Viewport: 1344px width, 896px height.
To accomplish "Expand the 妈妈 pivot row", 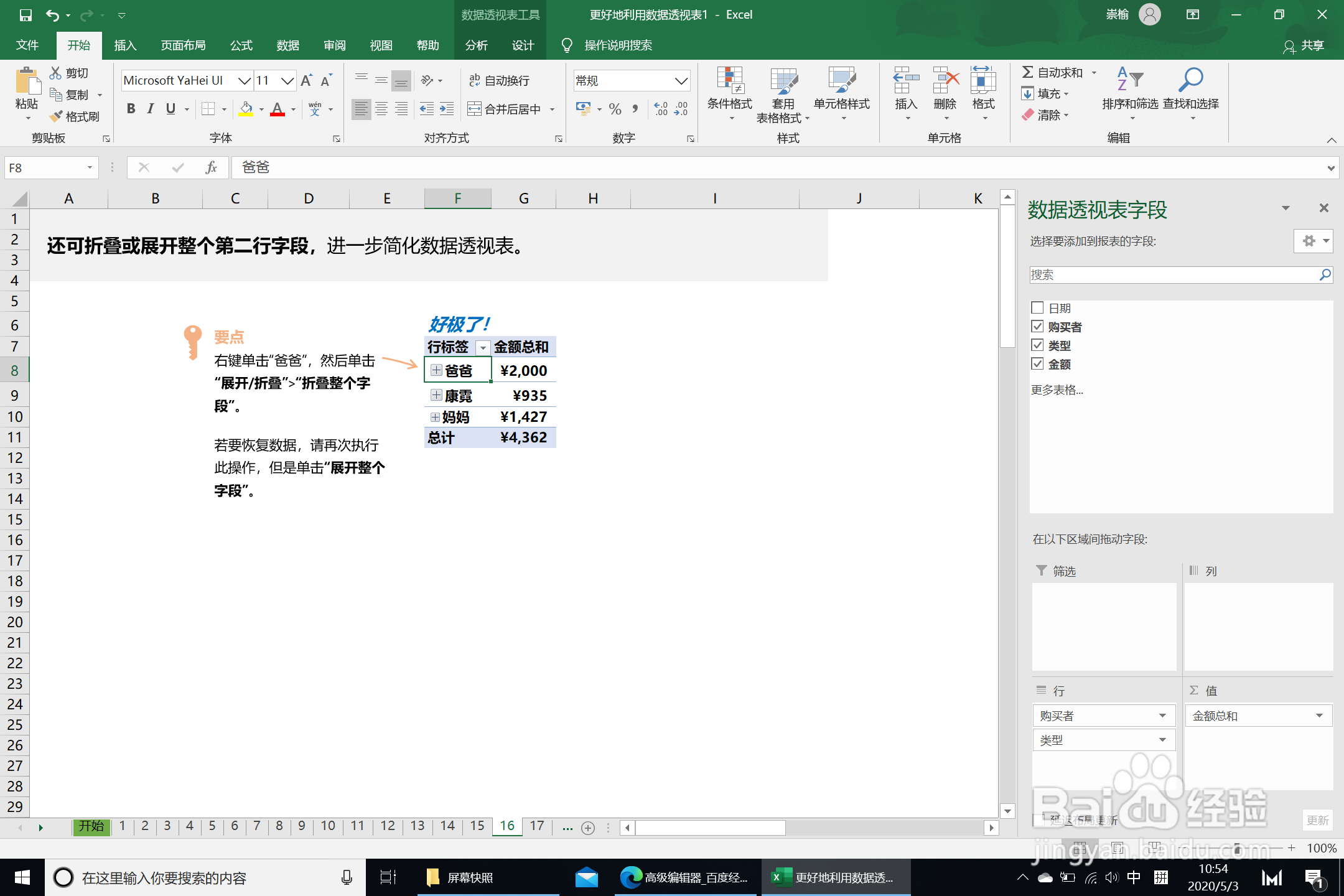I will (x=435, y=417).
